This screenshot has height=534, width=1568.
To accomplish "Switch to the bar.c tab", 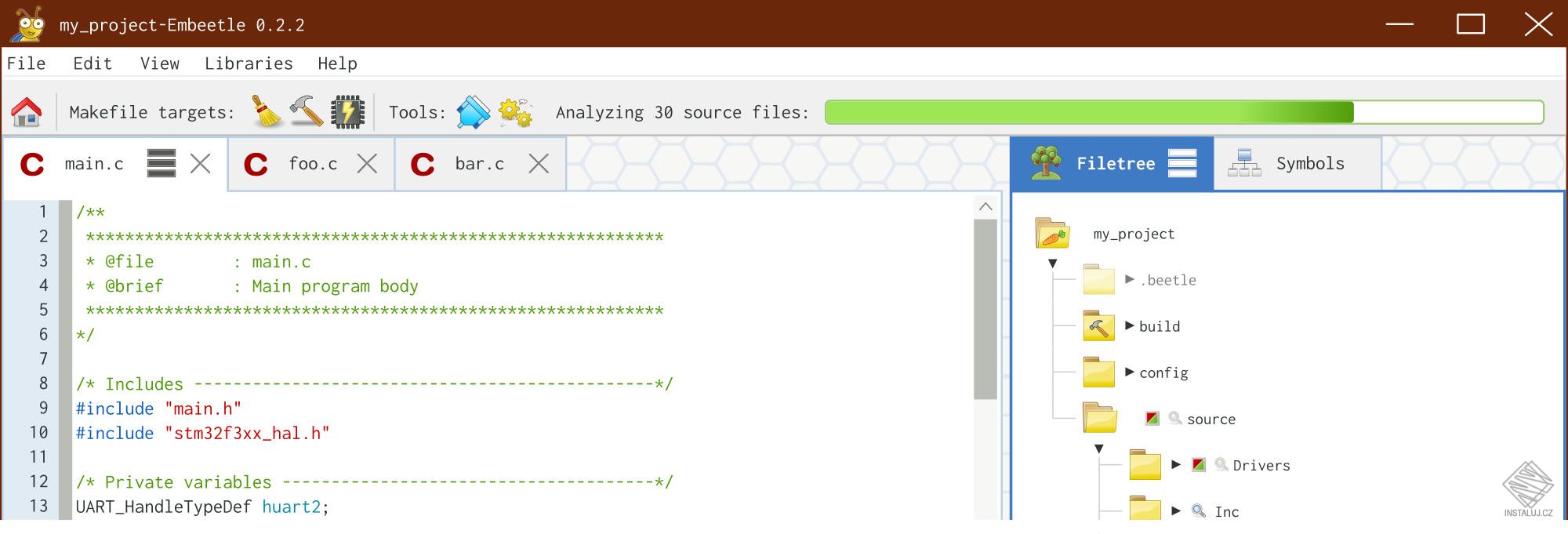I will point(480,164).
